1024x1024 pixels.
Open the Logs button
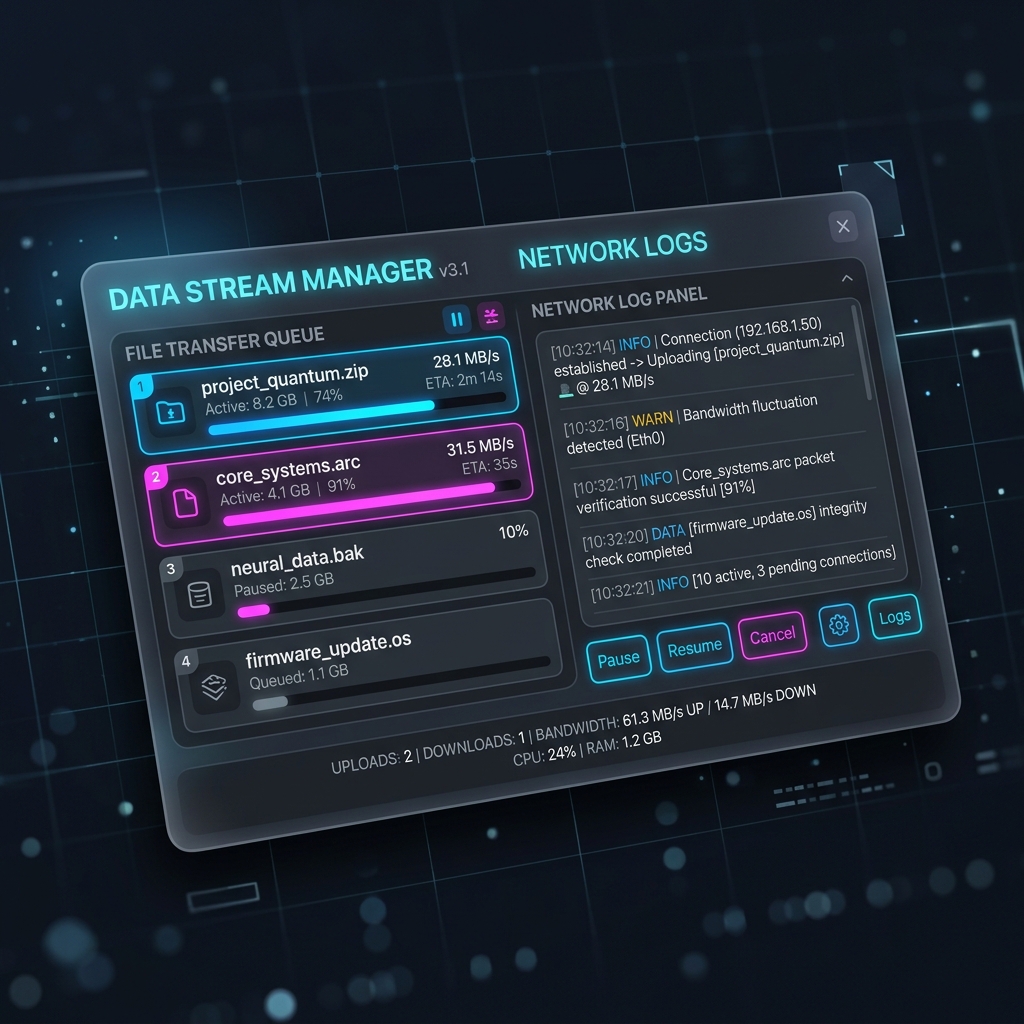pos(894,616)
